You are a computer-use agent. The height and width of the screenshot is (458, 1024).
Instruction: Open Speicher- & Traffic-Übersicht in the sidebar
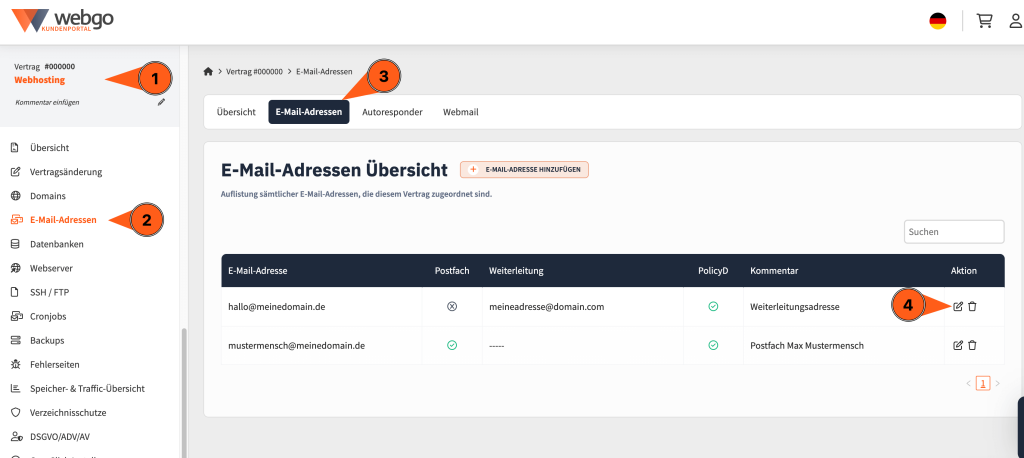point(88,388)
